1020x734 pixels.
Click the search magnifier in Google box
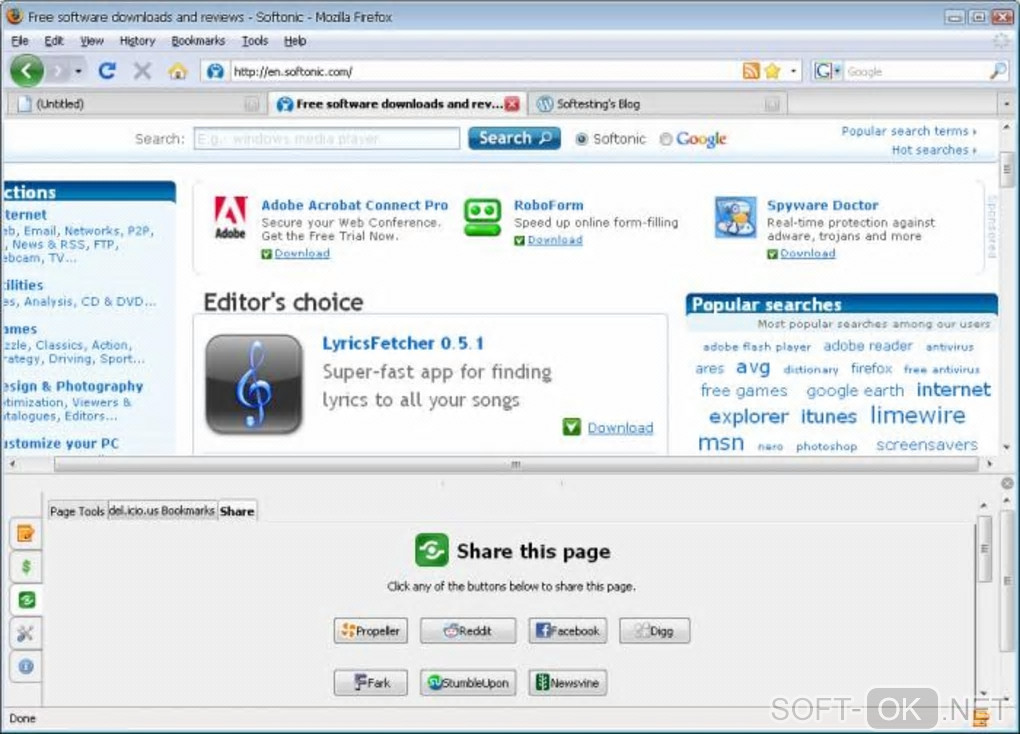click(x=997, y=71)
